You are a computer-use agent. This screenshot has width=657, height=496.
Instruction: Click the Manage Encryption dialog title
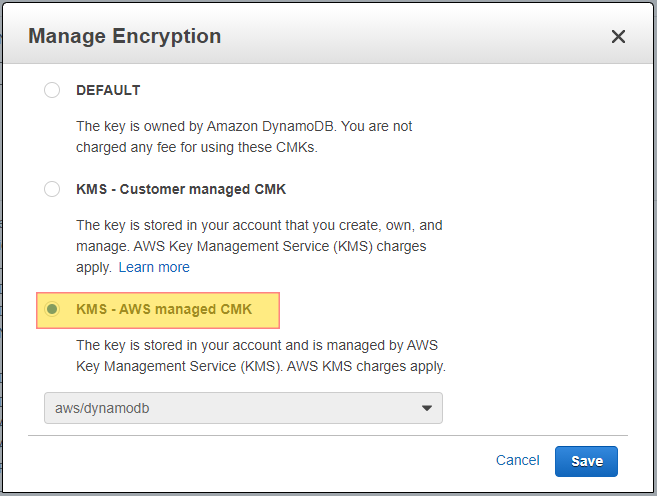point(124,36)
